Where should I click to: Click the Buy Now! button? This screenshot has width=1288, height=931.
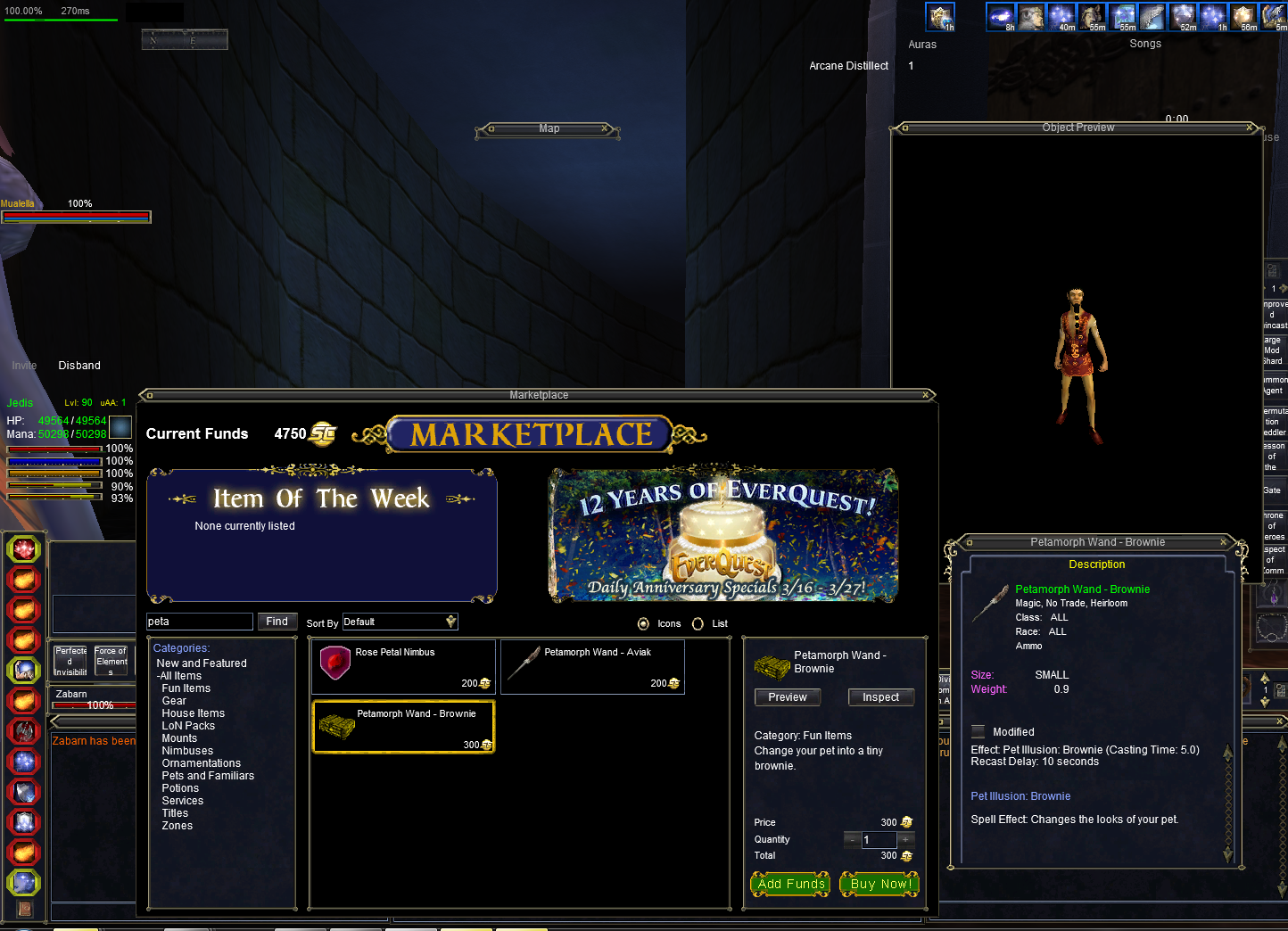point(879,884)
